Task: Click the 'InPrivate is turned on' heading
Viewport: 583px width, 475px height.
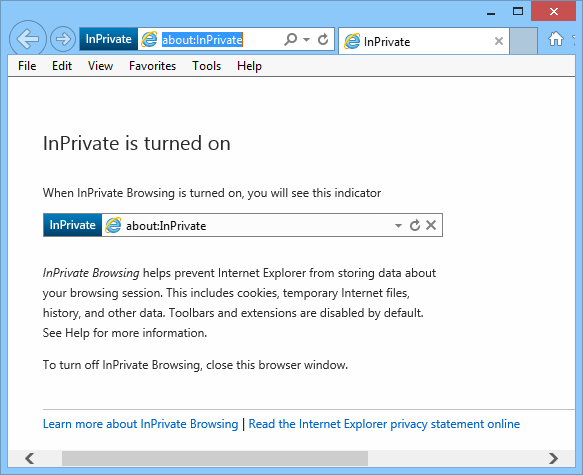Action: [137, 143]
